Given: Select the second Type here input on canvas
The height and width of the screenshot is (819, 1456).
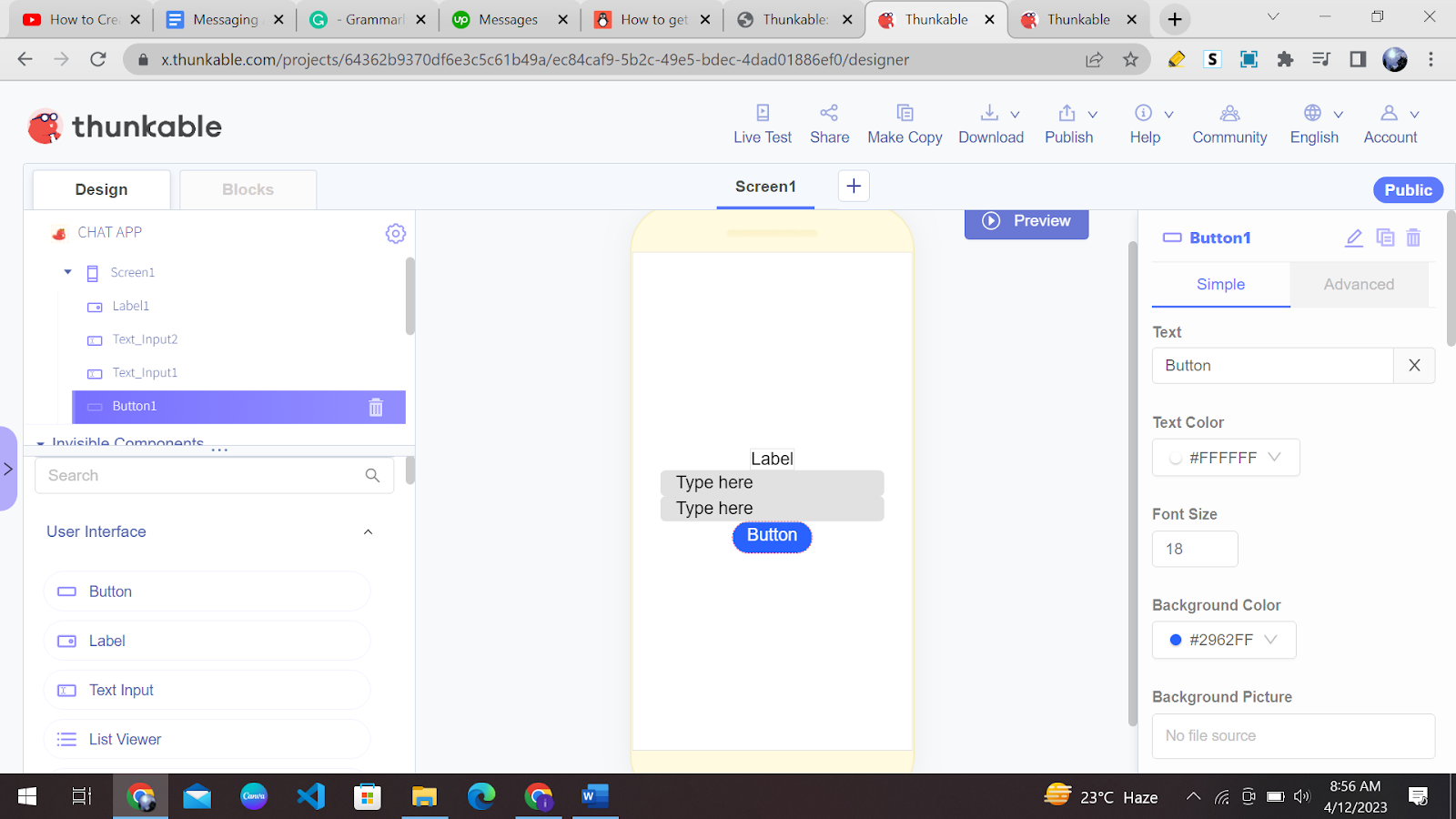Looking at the screenshot, I should coord(772,509).
